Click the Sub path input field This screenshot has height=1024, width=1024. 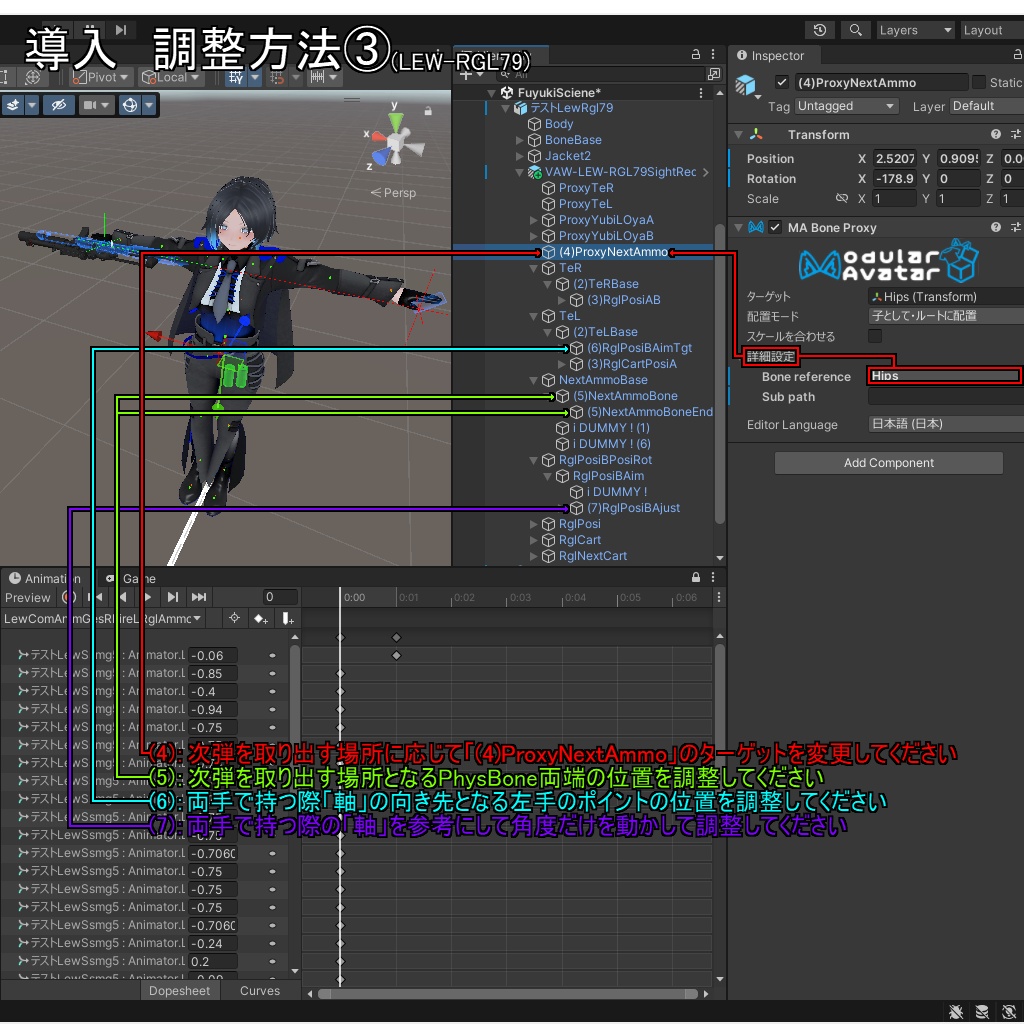coord(946,396)
